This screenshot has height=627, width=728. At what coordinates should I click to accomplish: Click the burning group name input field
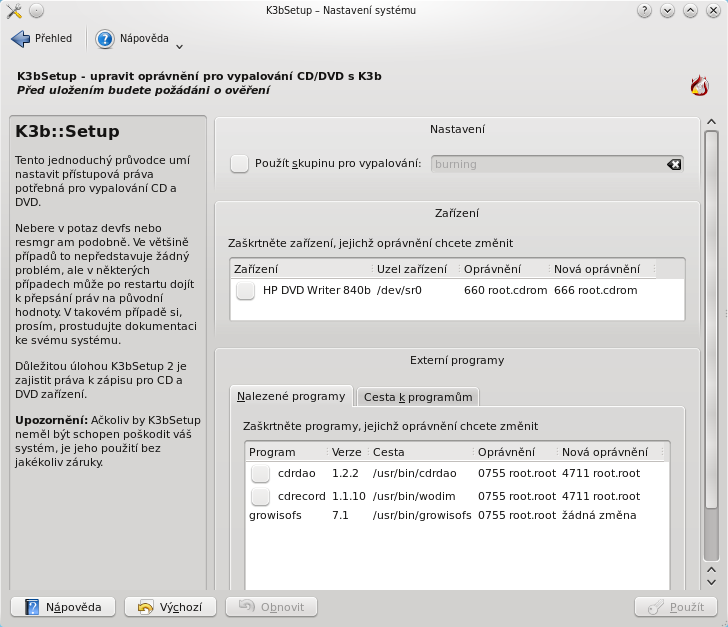pyautogui.click(x=557, y=164)
